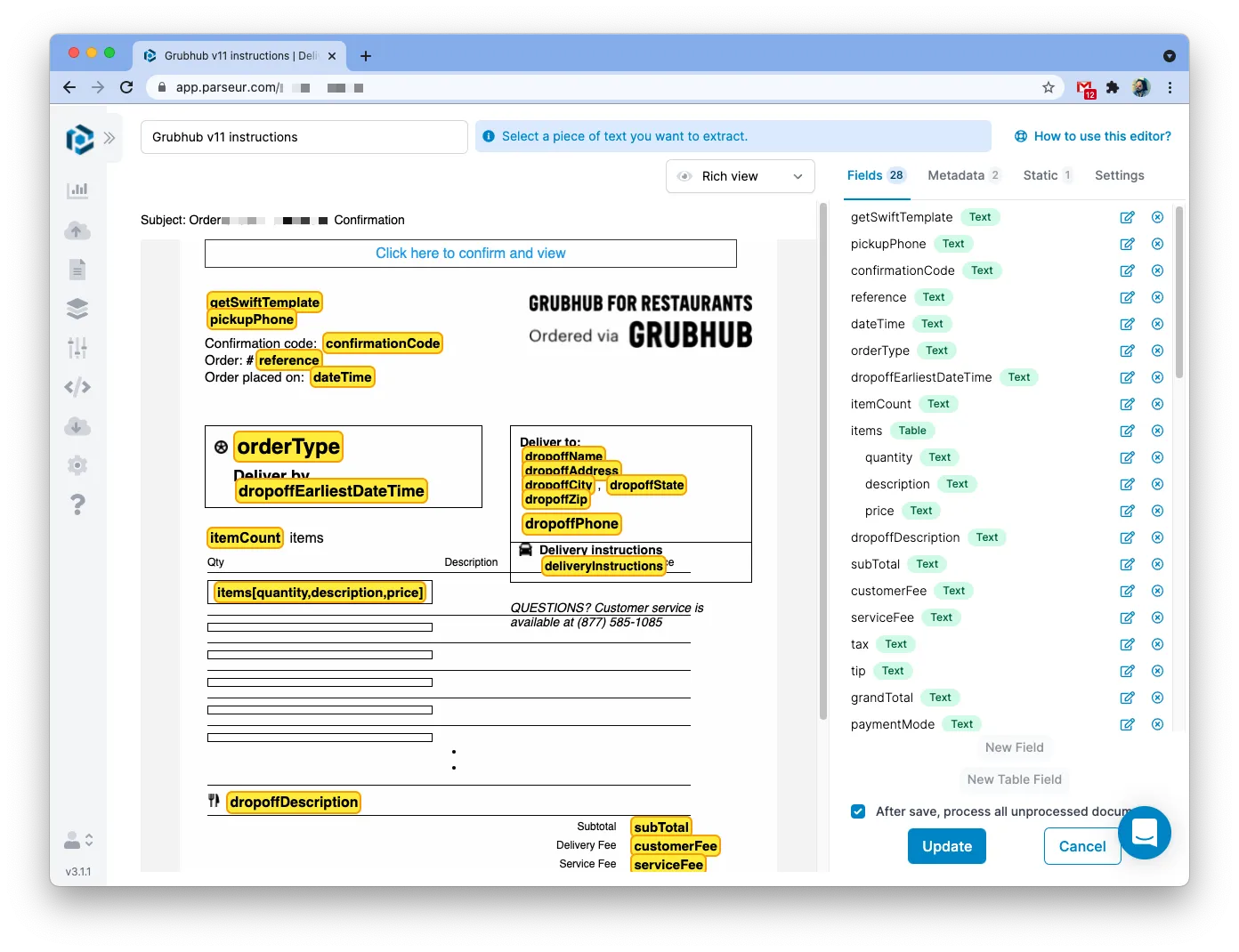This screenshot has width=1239, height=952.
Task: Select the code export icon in sidebar
Action: (x=77, y=387)
